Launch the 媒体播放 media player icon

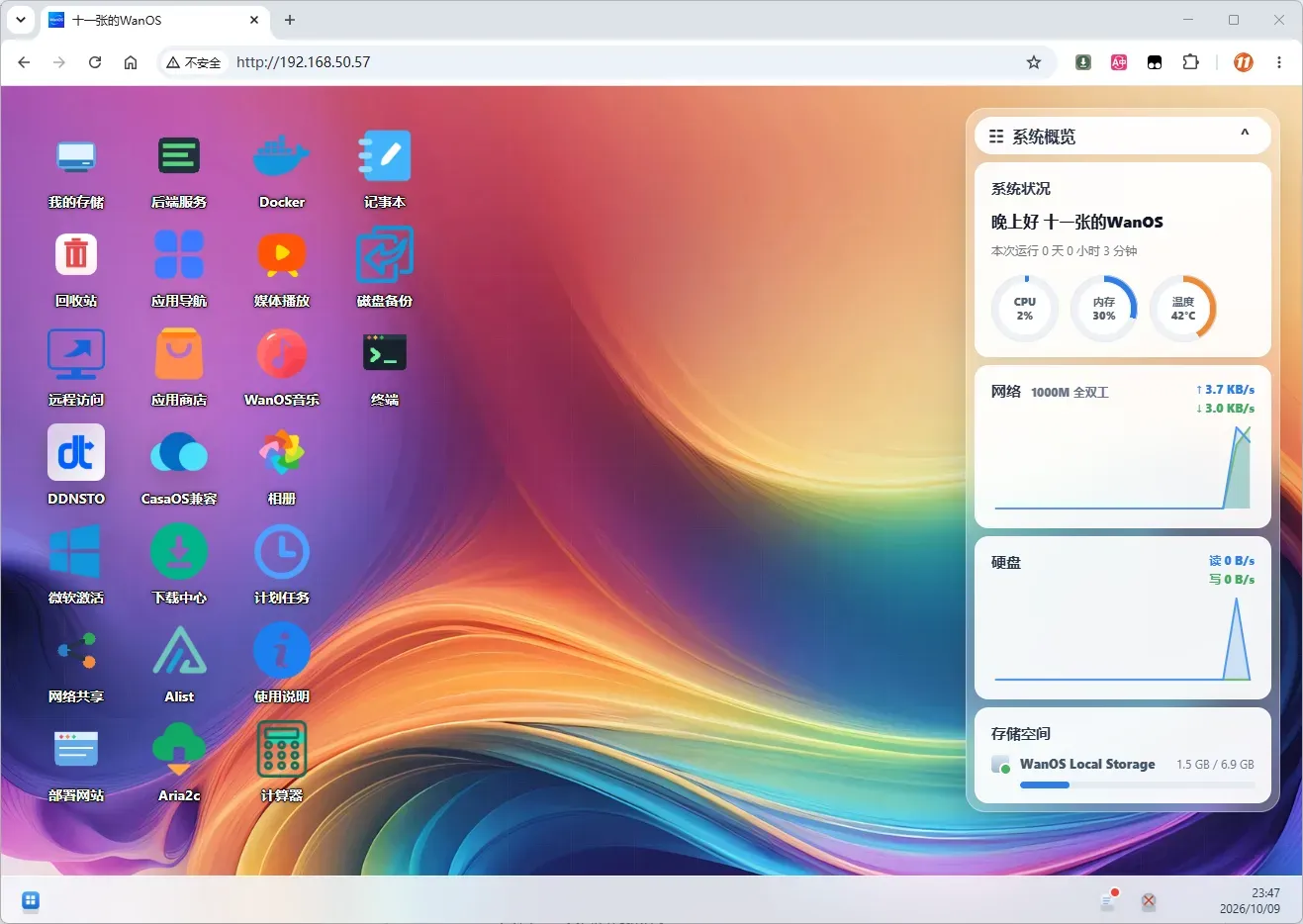(x=282, y=255)
